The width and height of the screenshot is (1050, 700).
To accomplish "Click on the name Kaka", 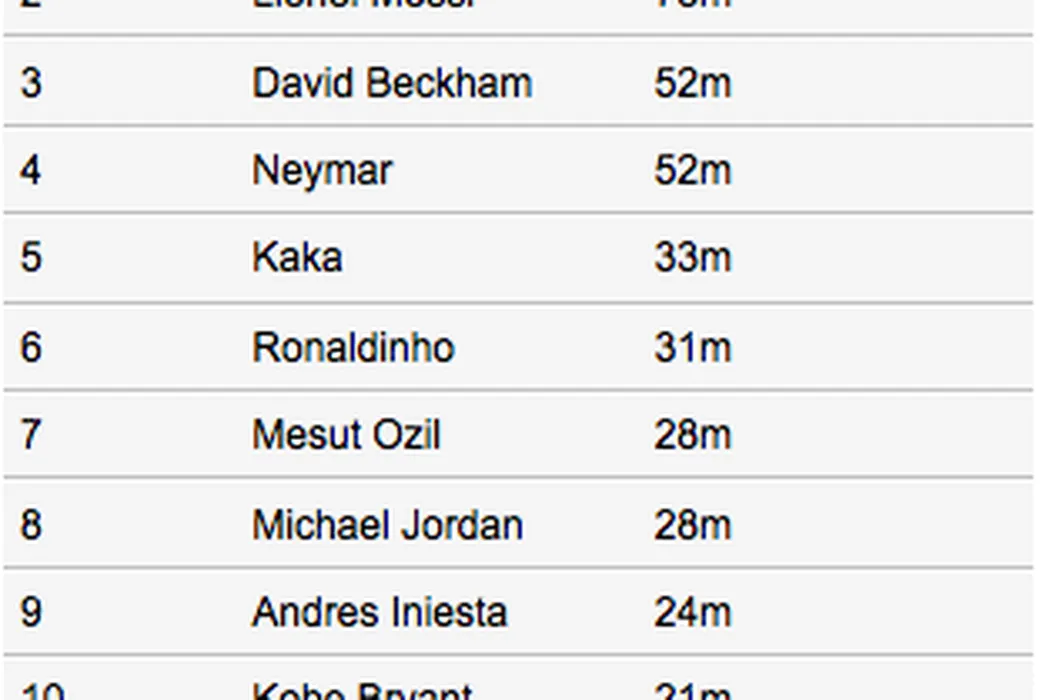I will pyautogui.click(x=296, y=258).
